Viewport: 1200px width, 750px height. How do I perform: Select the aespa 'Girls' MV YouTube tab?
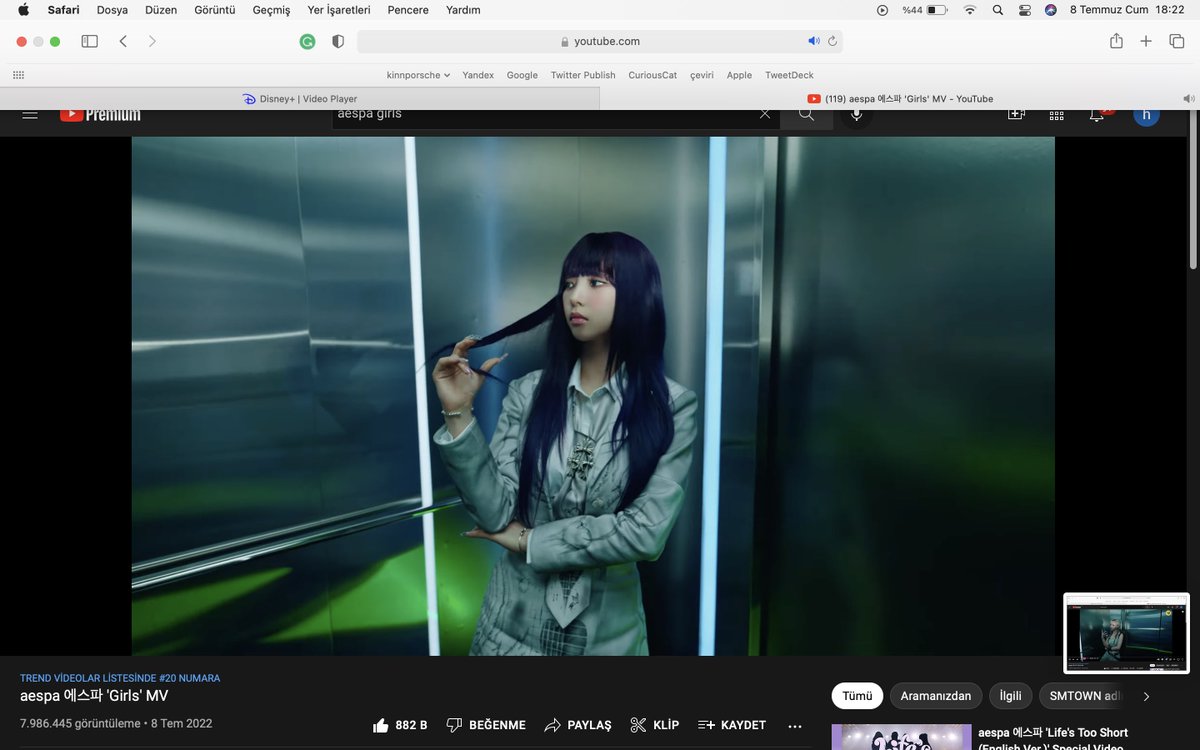(x=900, y=98)
